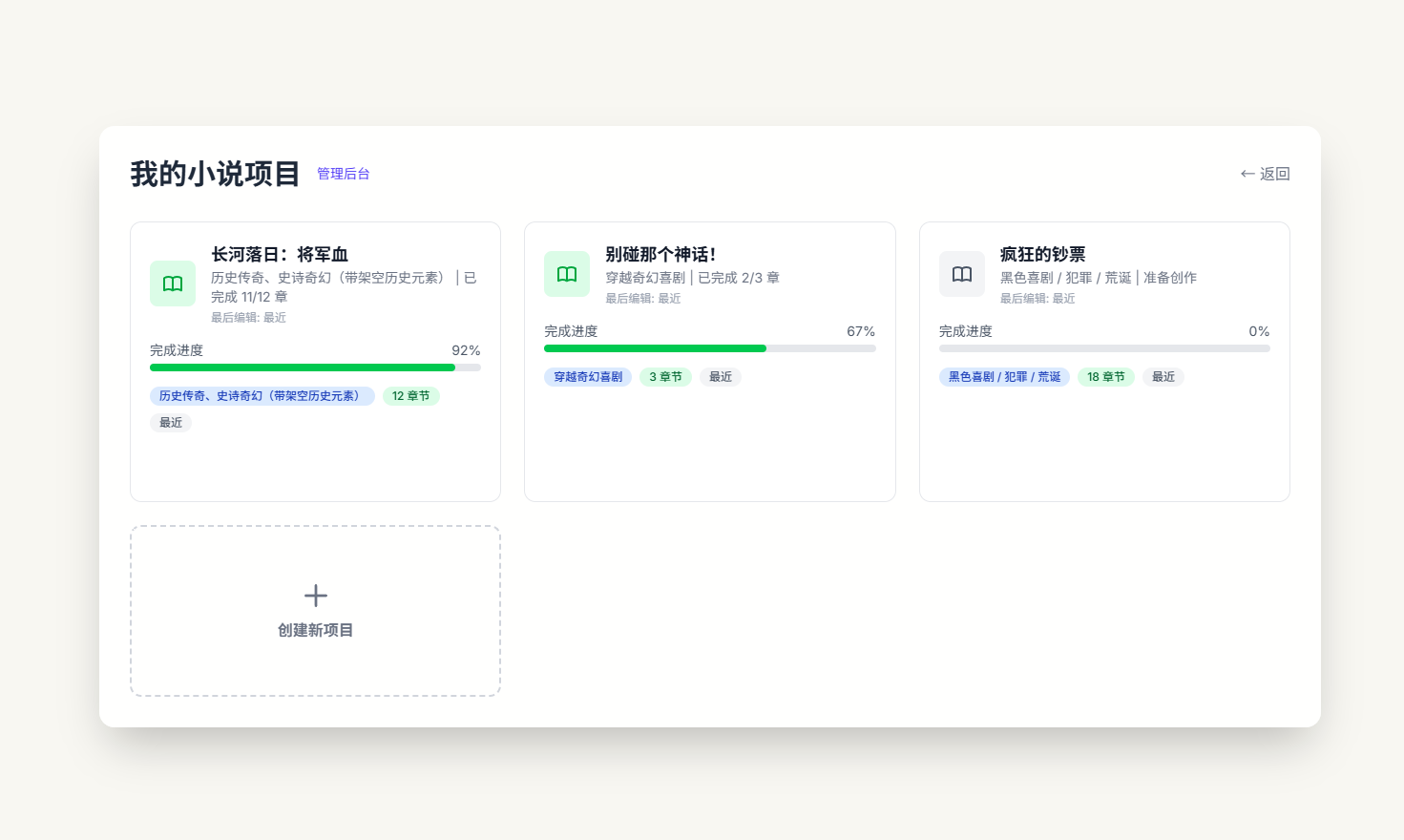1404x840 pixels.
Task: Click the 12 章节 chapter badge
Action: [411, 396]
